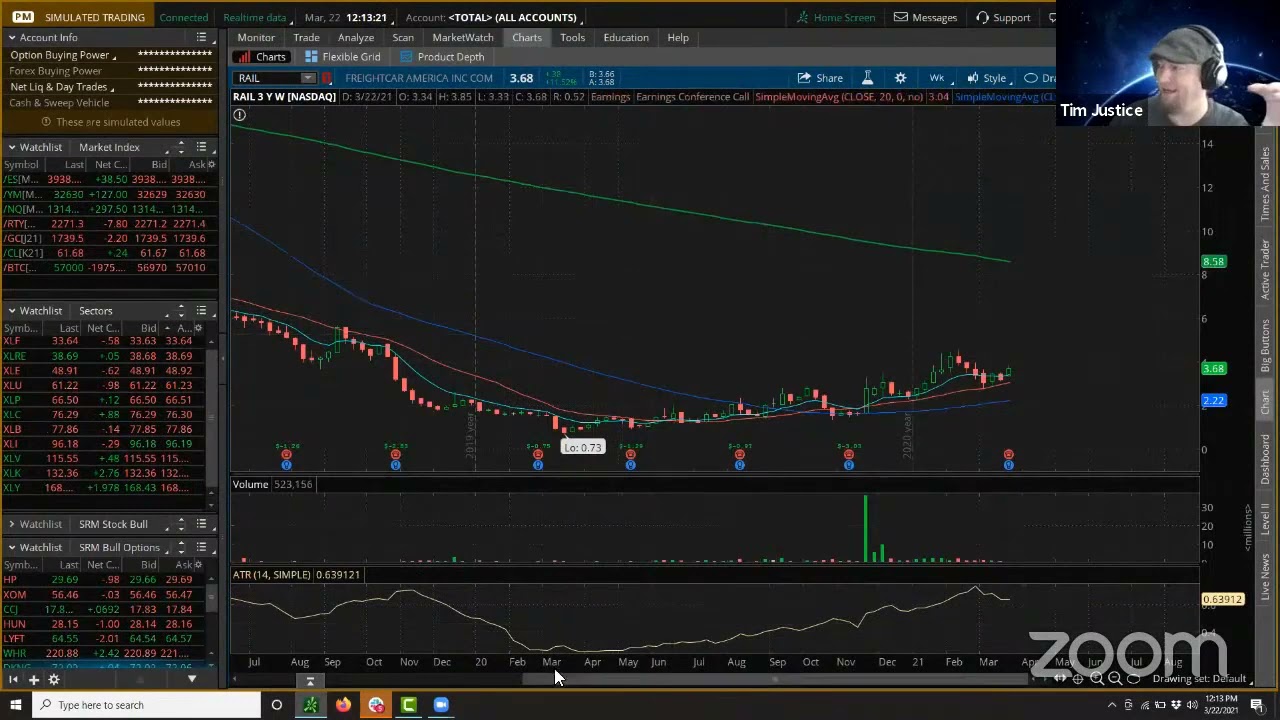Go to Home Screen
Viewport: 1280px width, 720px height.
[835, 17]
